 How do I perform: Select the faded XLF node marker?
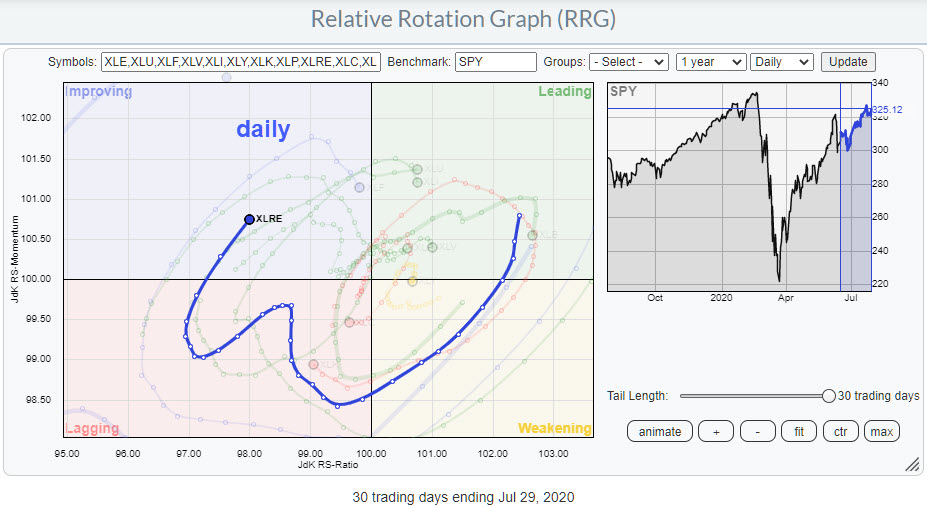(360, 187)
